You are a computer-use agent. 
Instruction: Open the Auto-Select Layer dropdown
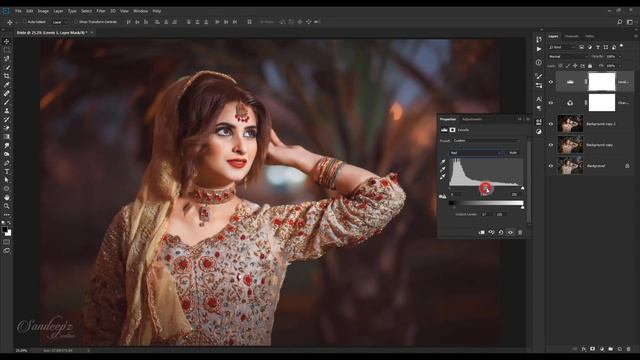coord(60,22)
